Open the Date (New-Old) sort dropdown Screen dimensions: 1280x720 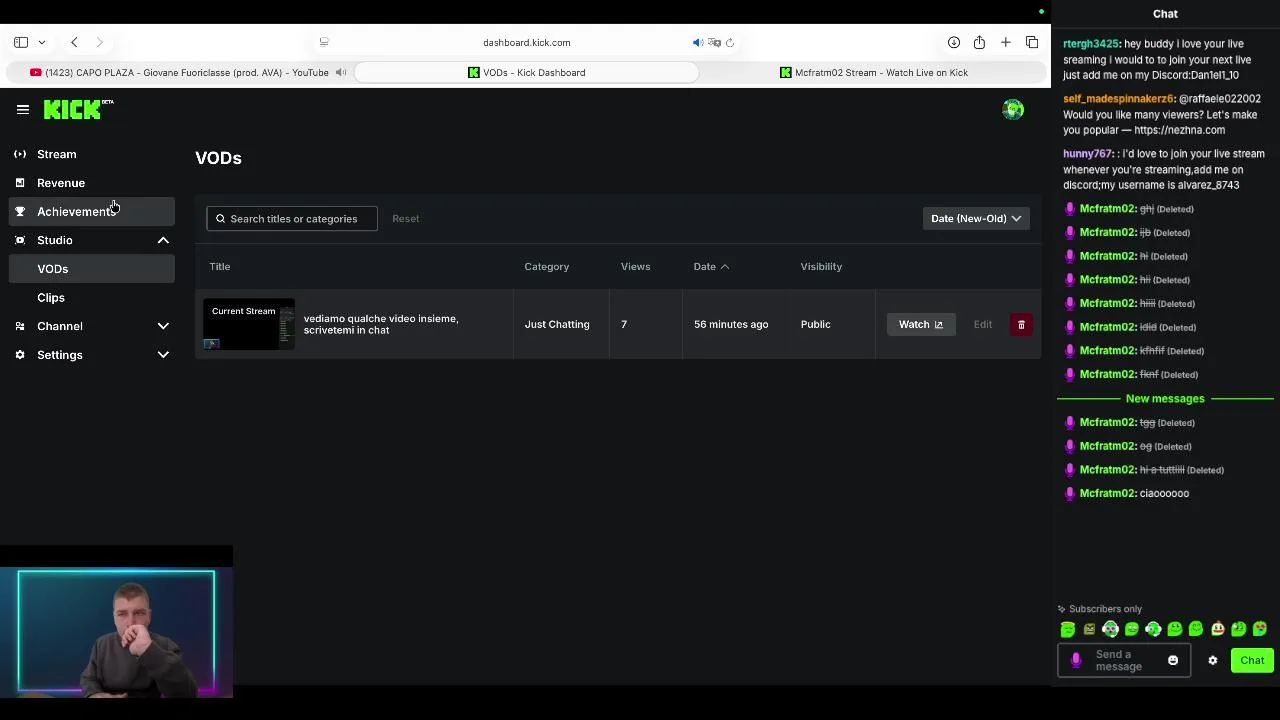tap(975, 219)
